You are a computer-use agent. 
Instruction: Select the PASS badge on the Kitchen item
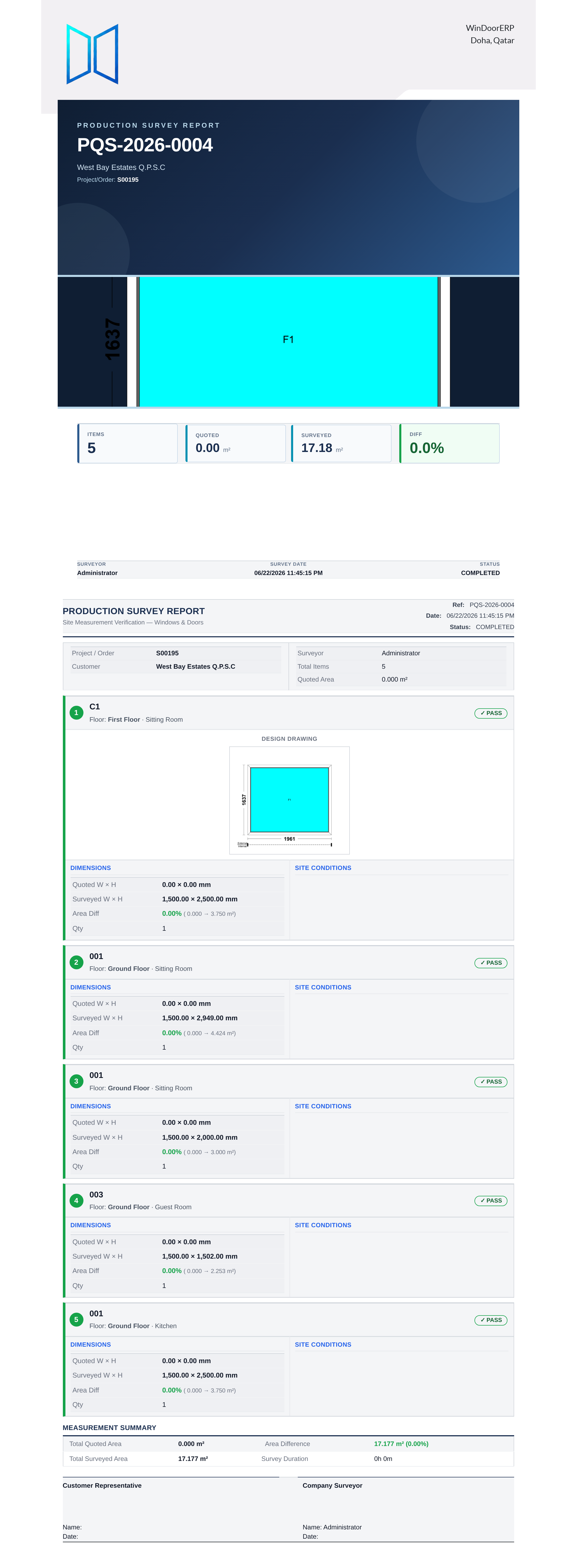[490, 1320]
